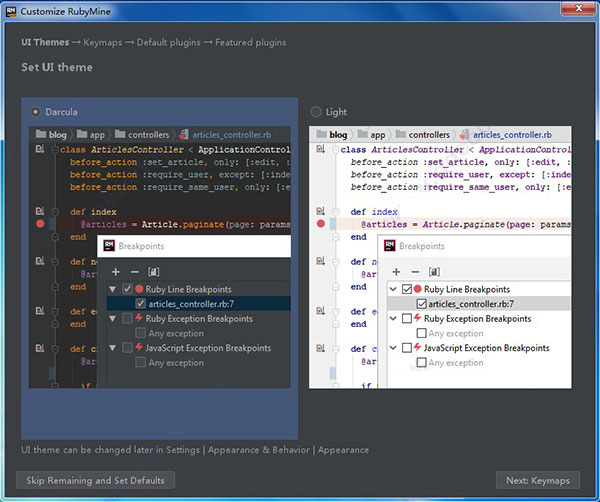Click the plus icon in Darcula preview
Image resolution: width=600 pixels, height=502 pixels.
pyautogui.click(x=116, y=272)
